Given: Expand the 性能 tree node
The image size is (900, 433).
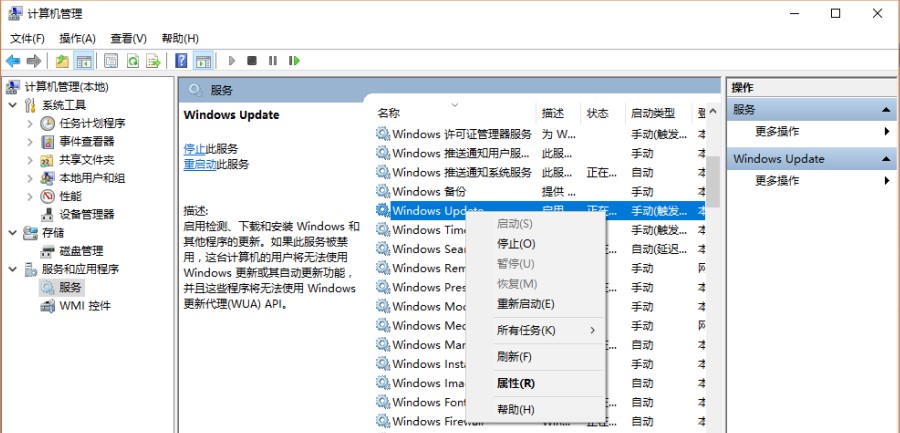Looking at the screenshot, I should (30, 196).
